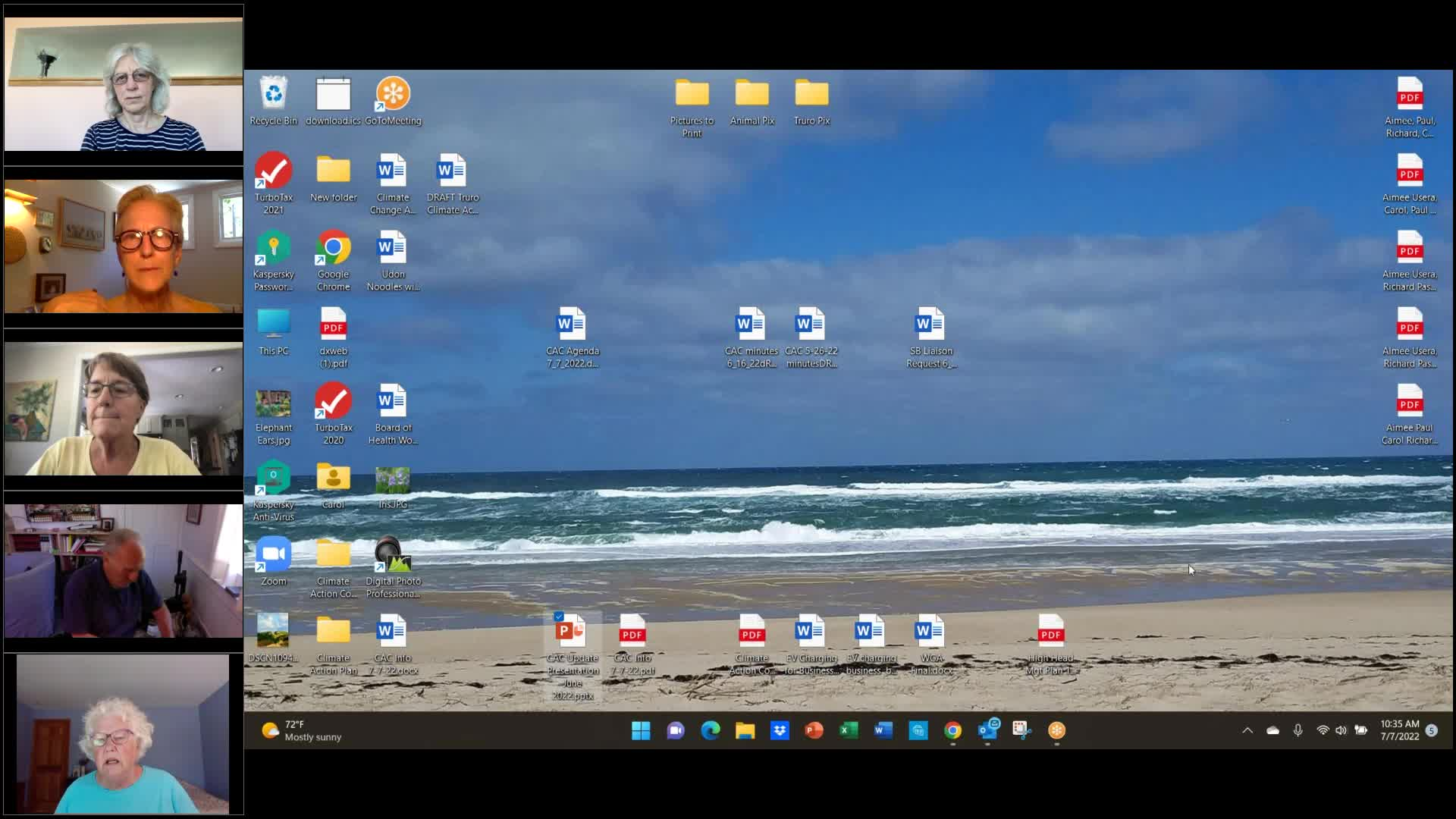Expand hidden system tray icons chevron
The width and height of the screenshot is (1456, 819).
(x=1247, y=730)
